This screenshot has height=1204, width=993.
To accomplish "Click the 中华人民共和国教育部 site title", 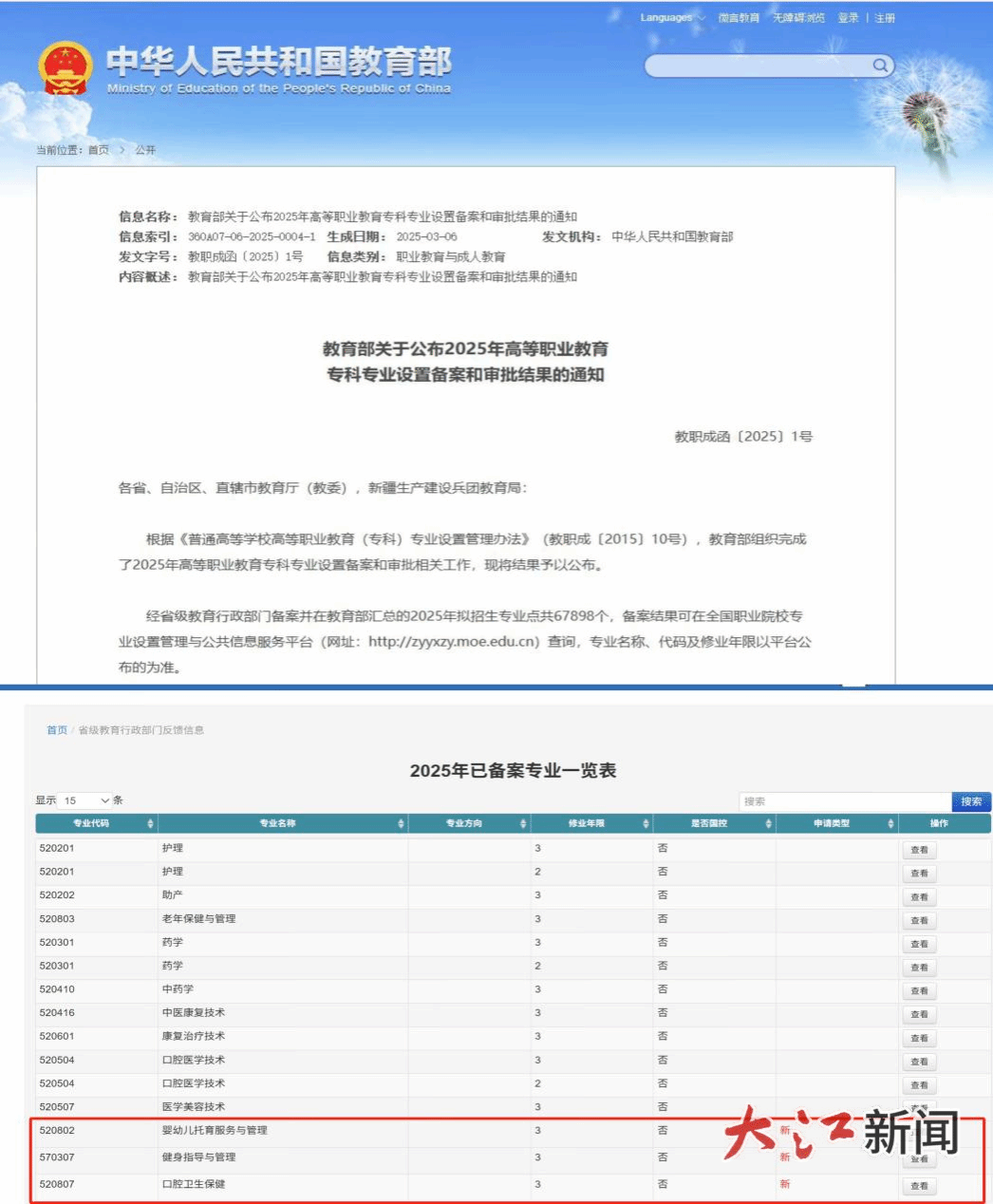I will pyautogui.click(x=279, y=61).
